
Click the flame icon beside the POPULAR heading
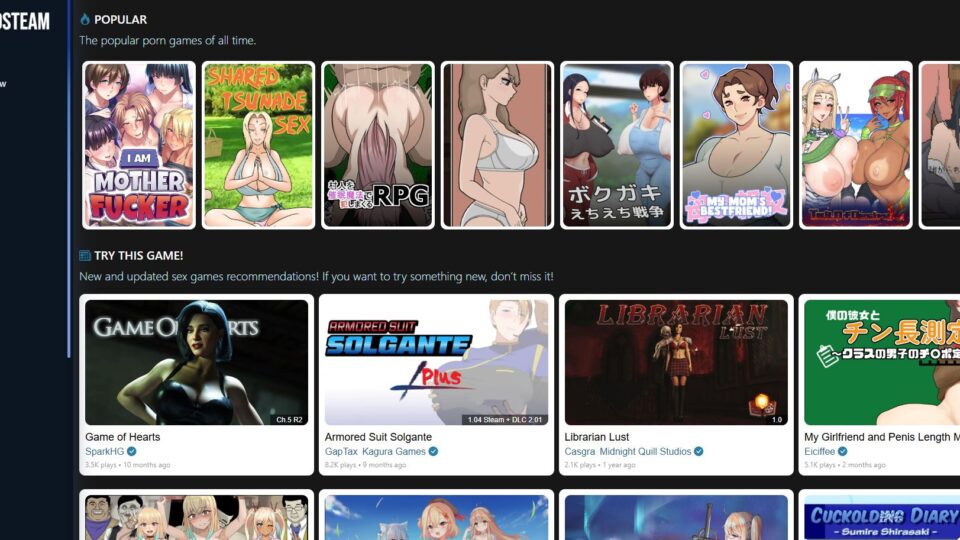84,20
